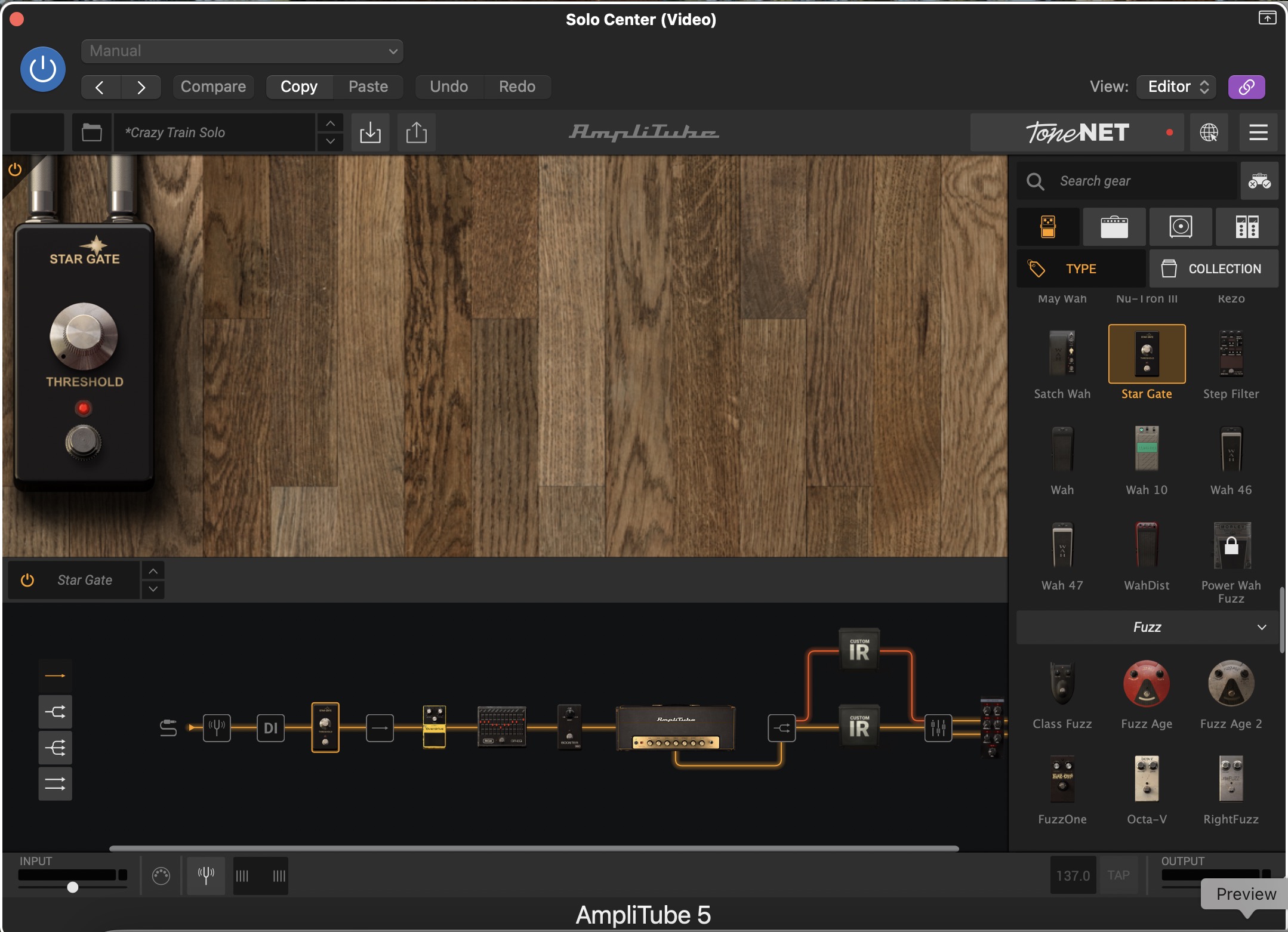The height and width of the screenshot is (932, 1288).
Task: Select the Class Fuzz pedal
Action: tap(1062, 695)
